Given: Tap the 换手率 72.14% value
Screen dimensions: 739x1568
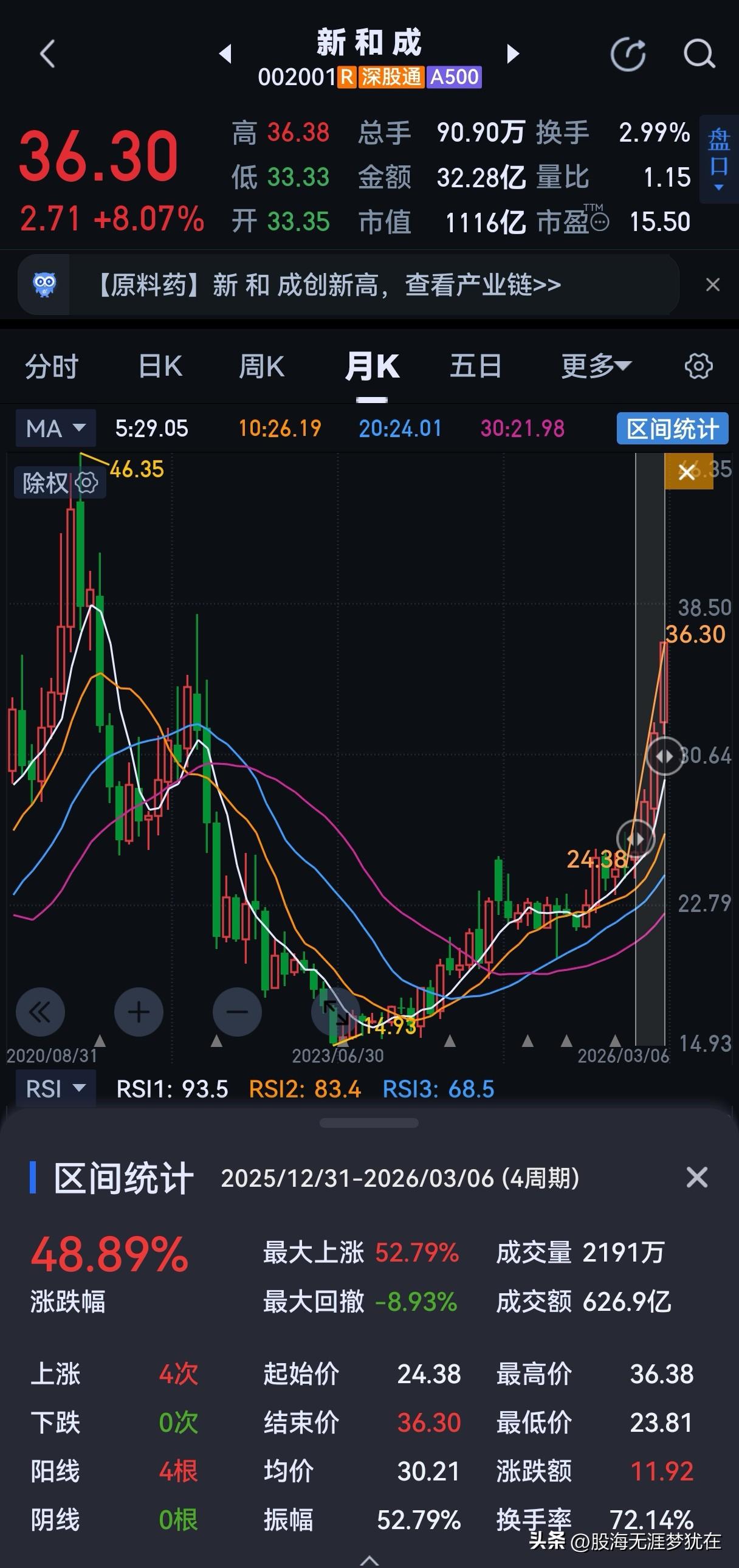Looking at the screenshot, I should point(652,1520).
